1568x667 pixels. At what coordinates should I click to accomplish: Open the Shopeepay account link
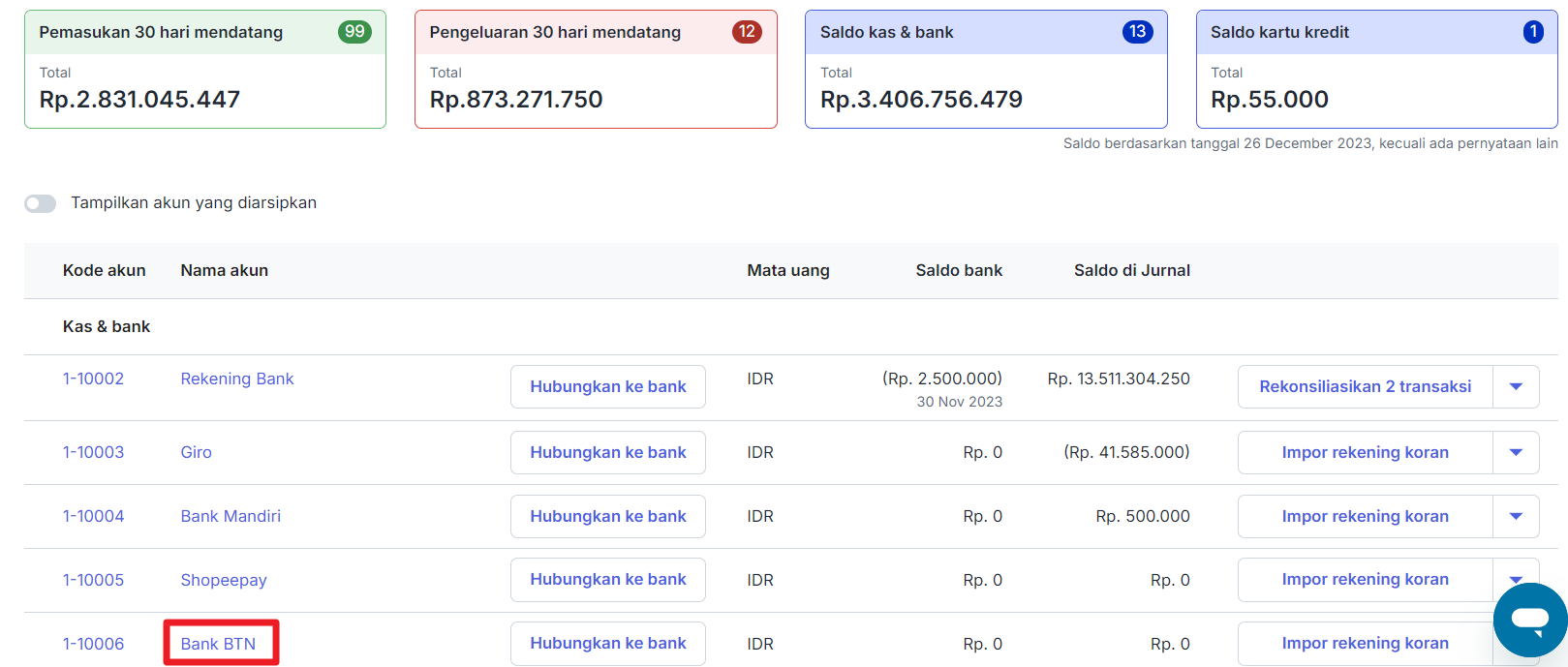pos(223,581)
